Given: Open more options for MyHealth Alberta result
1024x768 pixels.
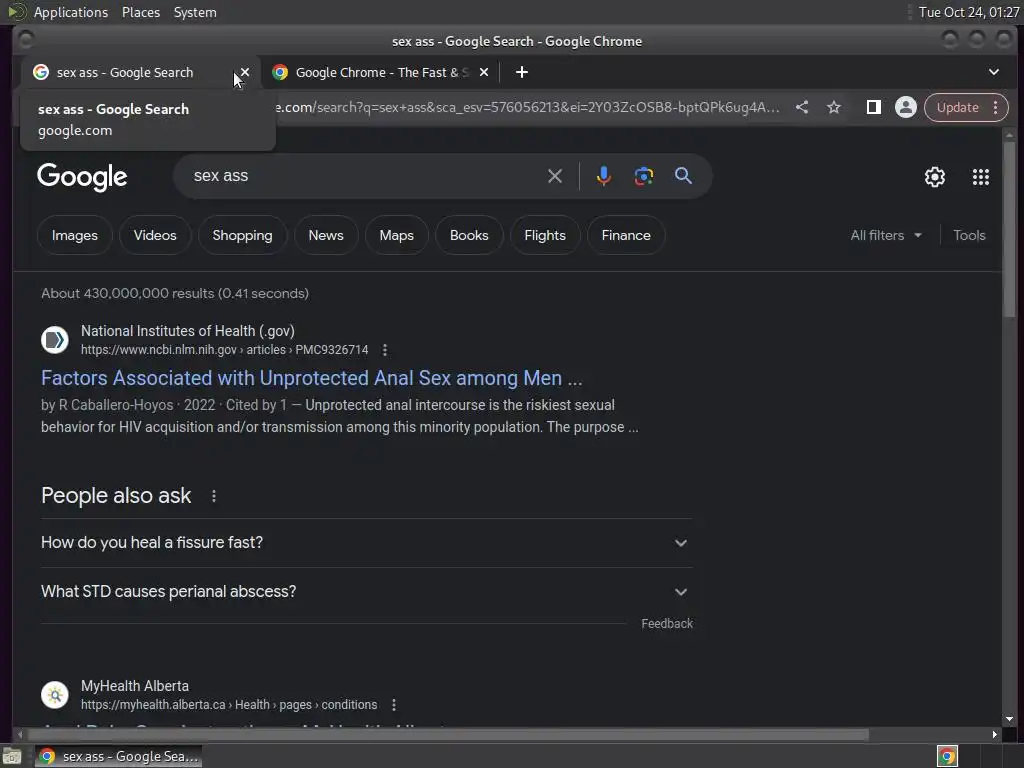Looking at the screenshot, I should coord(393,705).
